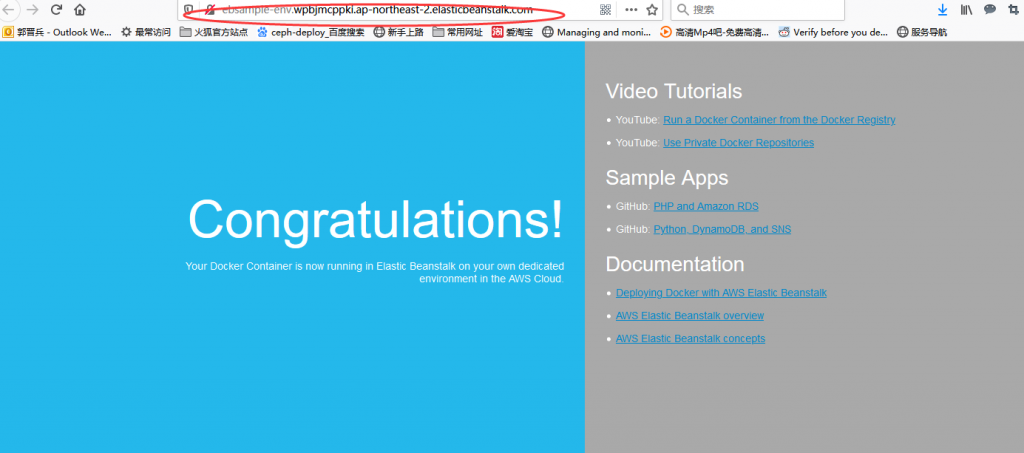
Task: Go to the browser home page
Action: 80,9
